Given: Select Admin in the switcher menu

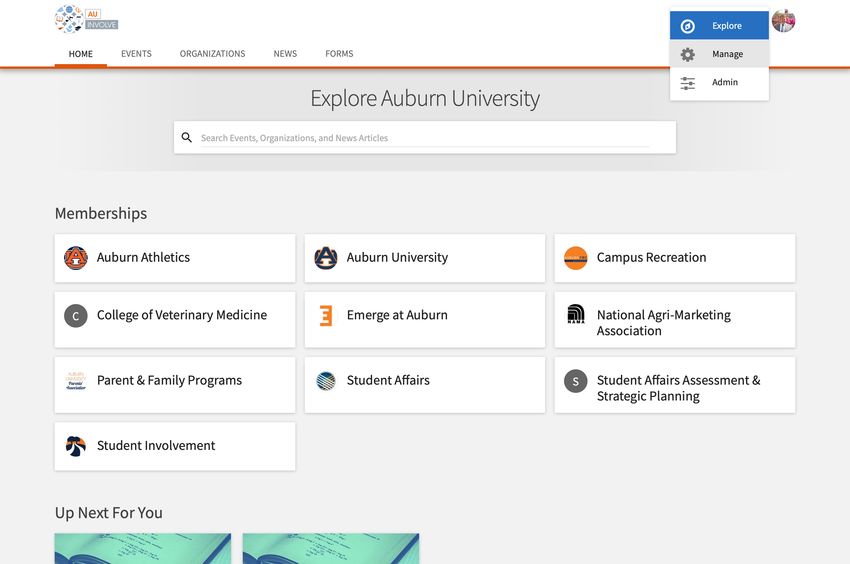Looking at the screenshot, I should (x=719, y=82).
